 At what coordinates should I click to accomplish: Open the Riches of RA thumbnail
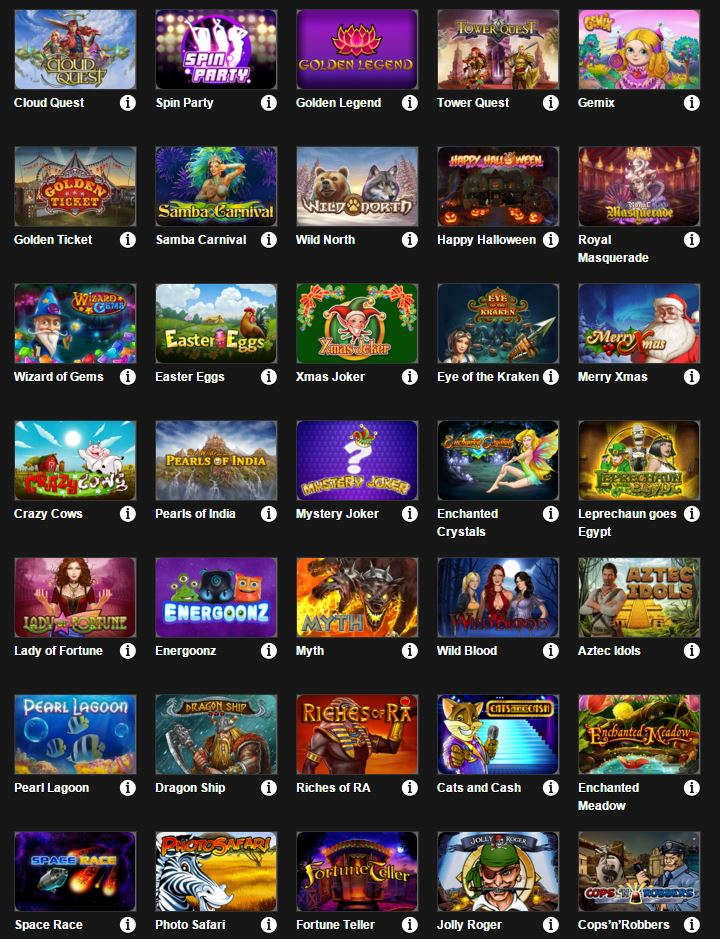(x=357, y=734)
